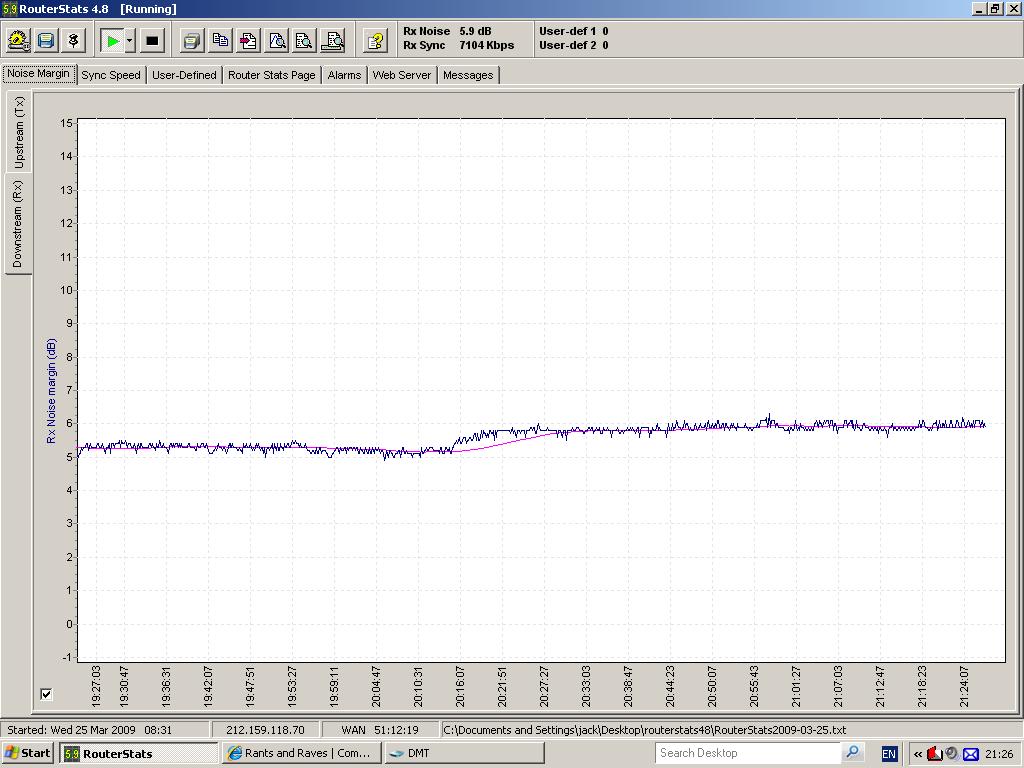Screen dimensions: 1024x768
Task: Expand the dropdown arrow beside play button
Action: point(130,41)
